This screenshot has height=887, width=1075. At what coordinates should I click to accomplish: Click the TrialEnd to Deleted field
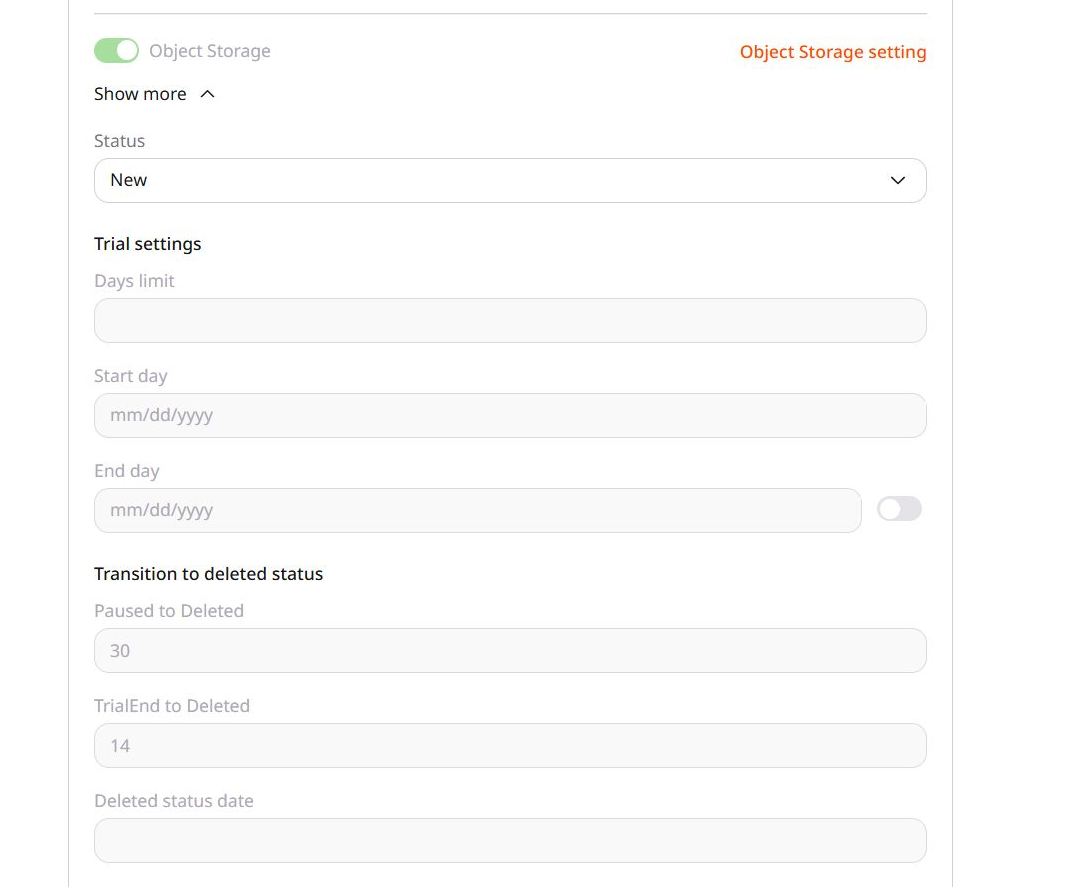point(510,746)
